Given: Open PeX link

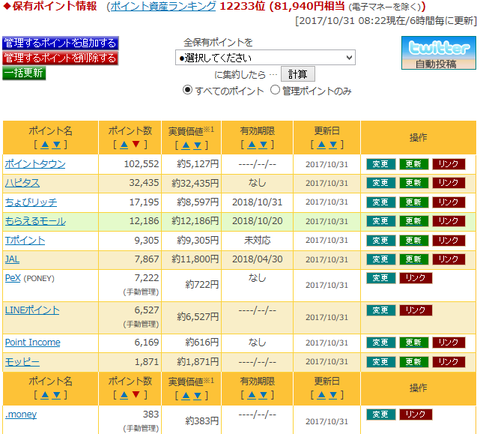Looking at the screenshot, I should 13,278.
